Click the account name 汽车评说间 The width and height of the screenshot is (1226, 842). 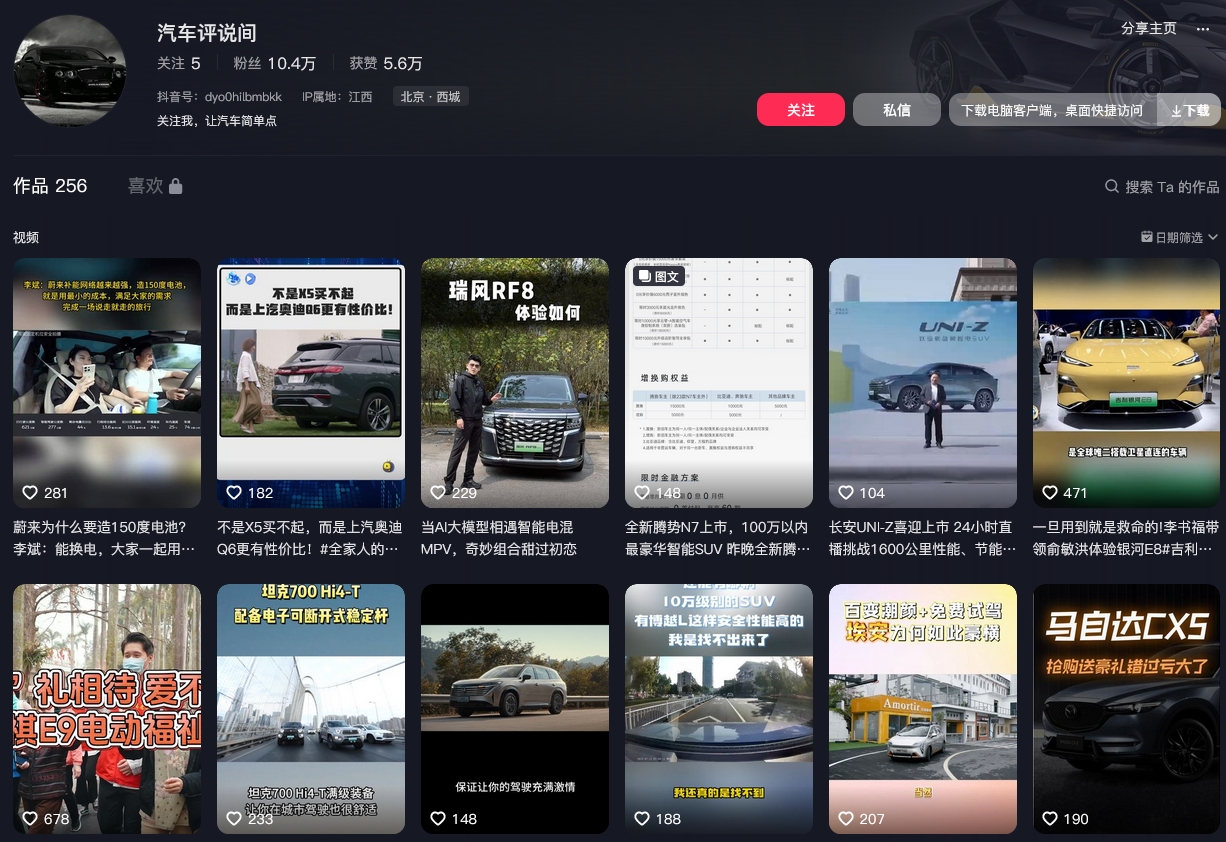tap(207, 32)
